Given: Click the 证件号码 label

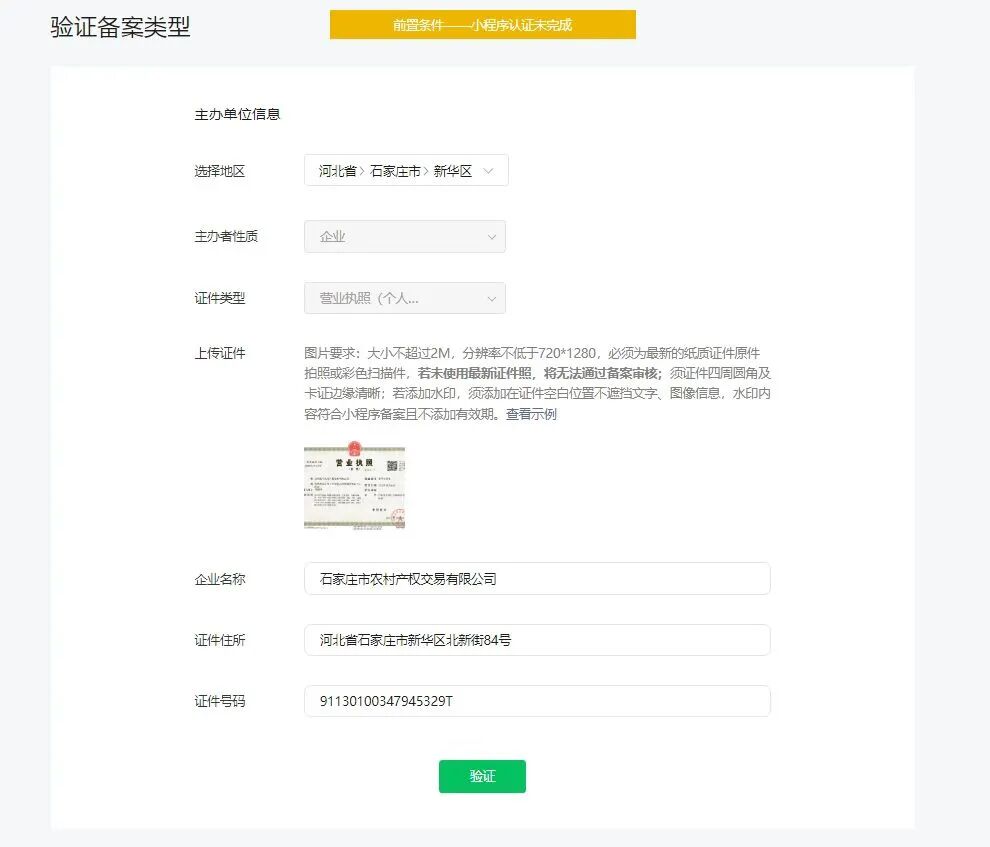Looking at the screenshot, I should click(x=220, y=701).
